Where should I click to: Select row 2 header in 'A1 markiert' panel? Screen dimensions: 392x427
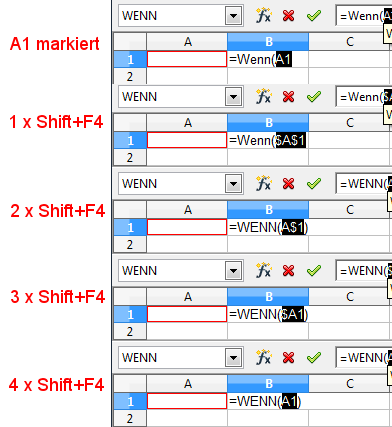130,77
